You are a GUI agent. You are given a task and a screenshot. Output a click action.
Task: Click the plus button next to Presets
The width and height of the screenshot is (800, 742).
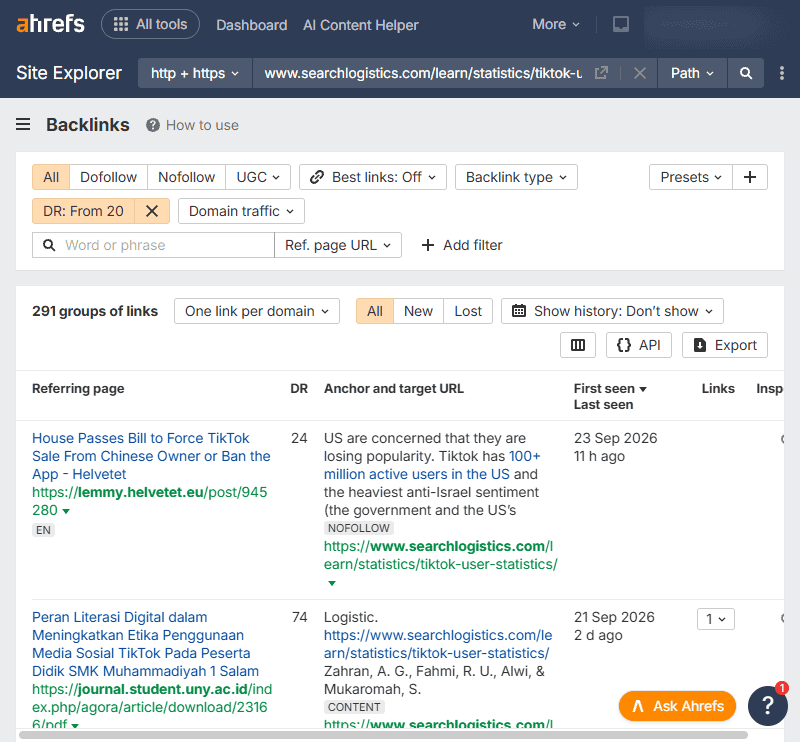coord(749,177)
